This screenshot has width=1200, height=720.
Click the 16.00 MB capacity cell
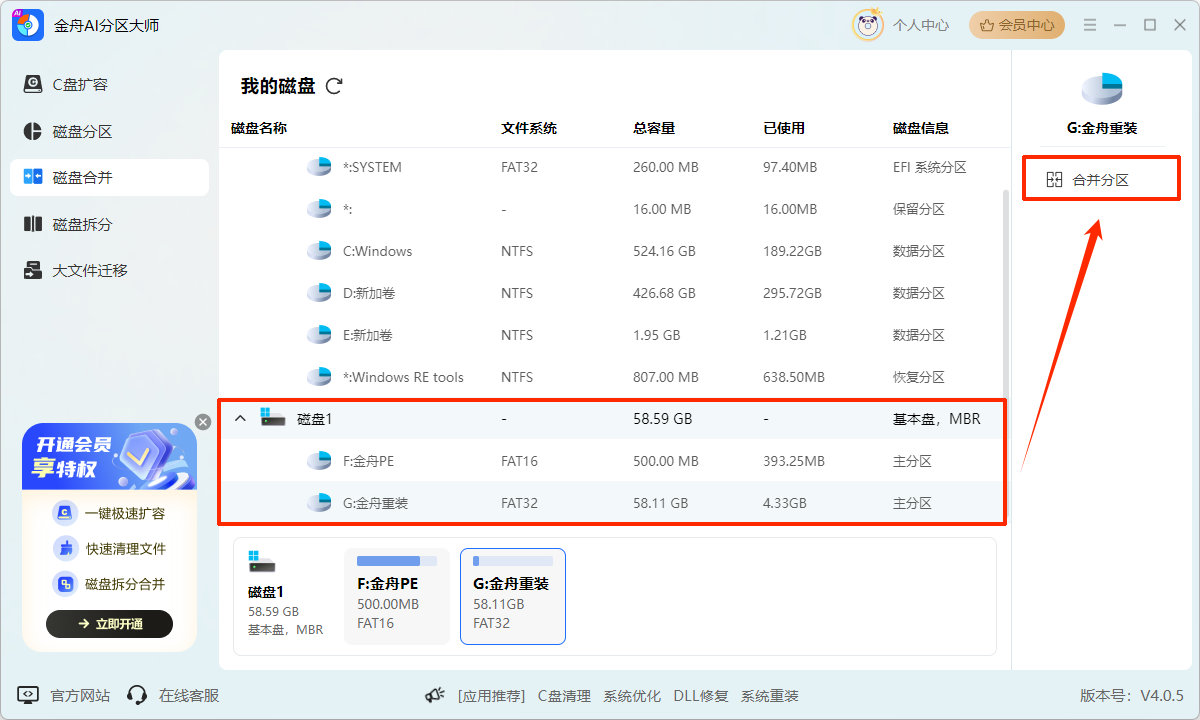(662, 209)
